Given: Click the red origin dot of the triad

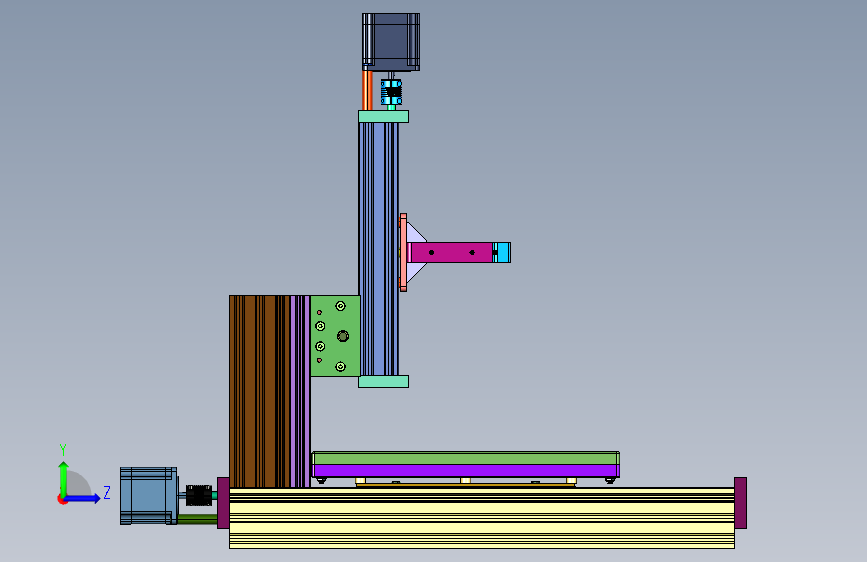Looking at the screenshot, I should tap(62, 499).
